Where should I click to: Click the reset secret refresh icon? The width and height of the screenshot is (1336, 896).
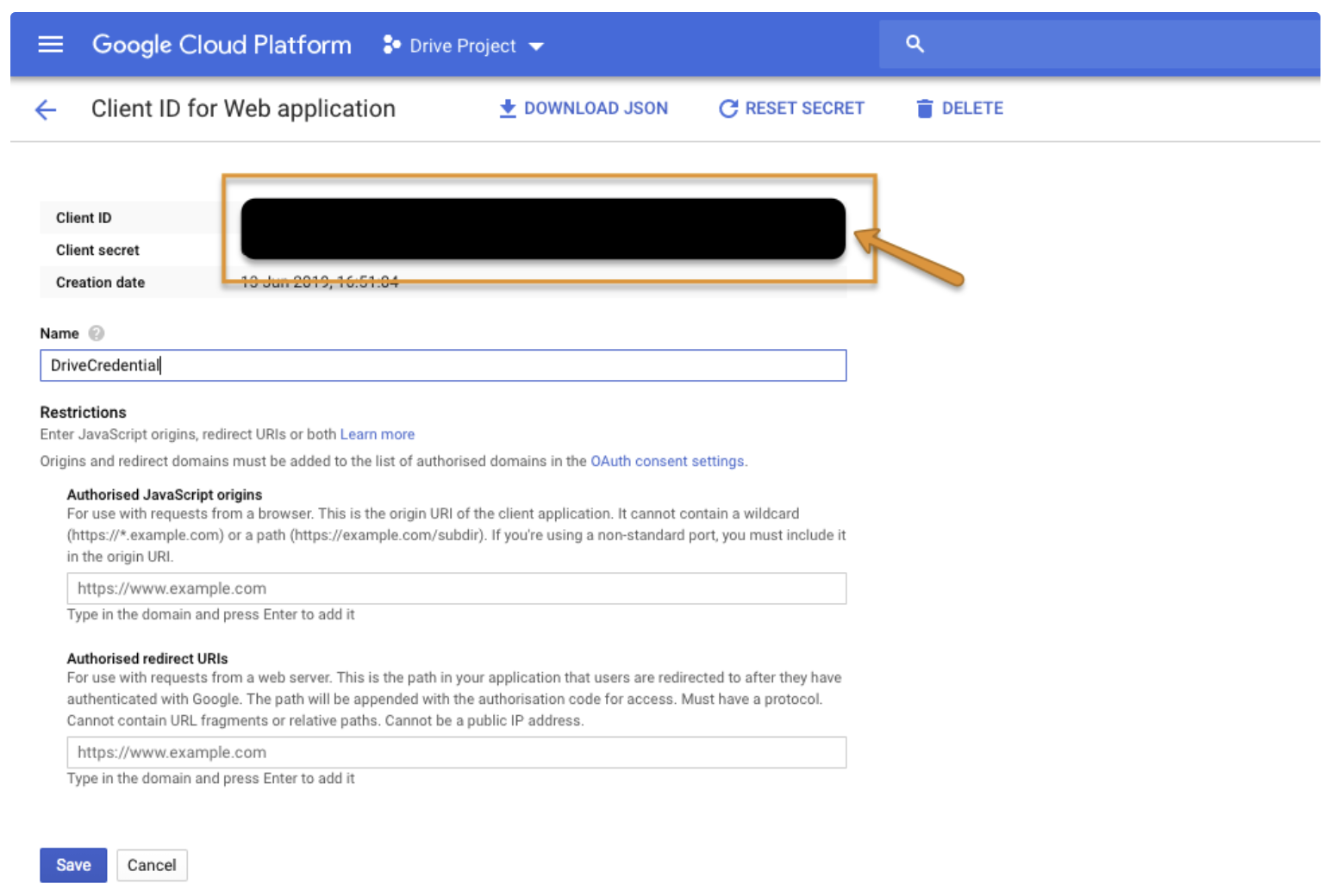[x=728, y=109]
